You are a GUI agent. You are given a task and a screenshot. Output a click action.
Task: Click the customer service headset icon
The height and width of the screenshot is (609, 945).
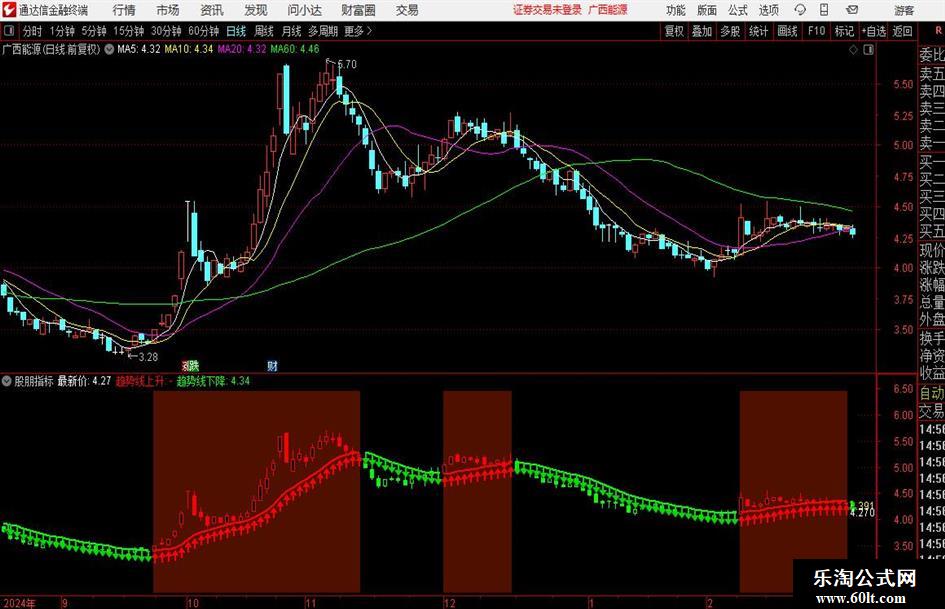click(x=800, y=10)
